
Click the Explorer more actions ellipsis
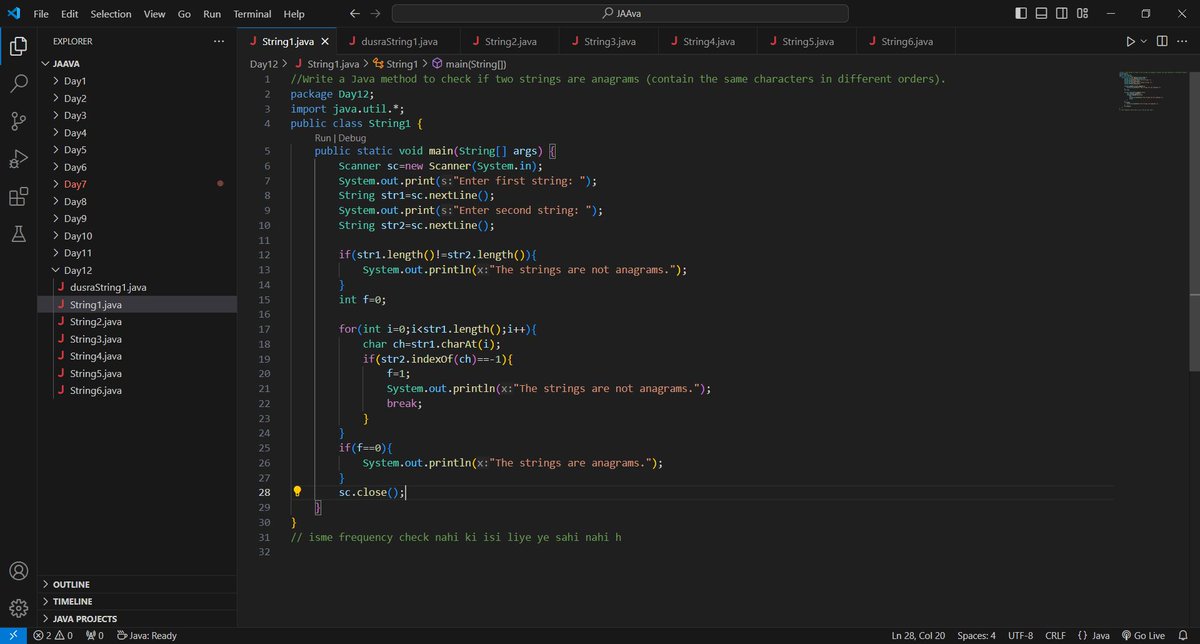(x=219, y=41)
